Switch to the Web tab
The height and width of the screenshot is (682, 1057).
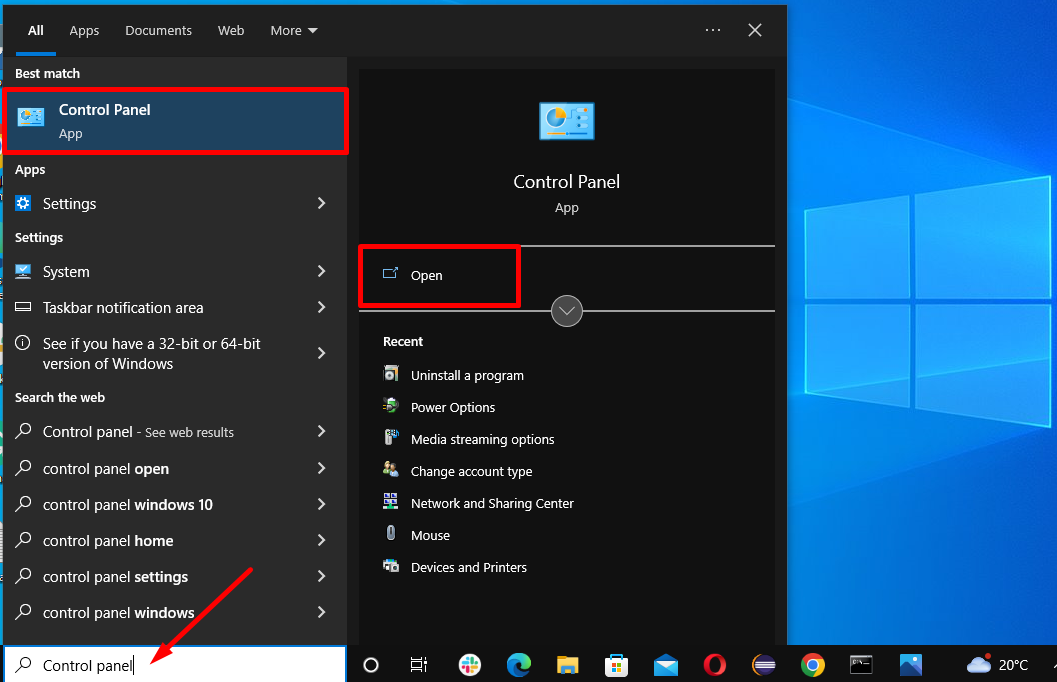click(231, 30)
